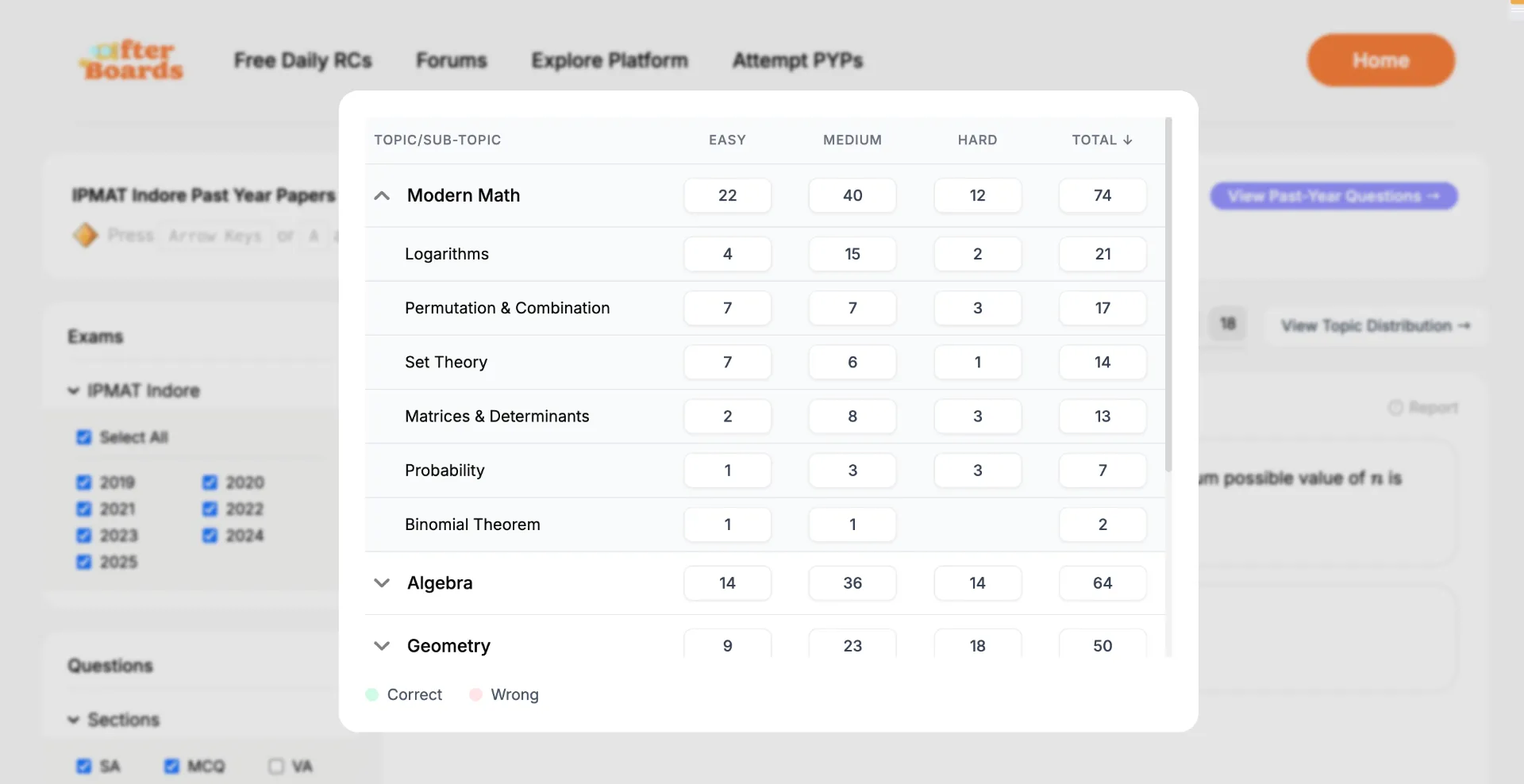
Task: Click the orange Home button
Action: pos(1381,60)
